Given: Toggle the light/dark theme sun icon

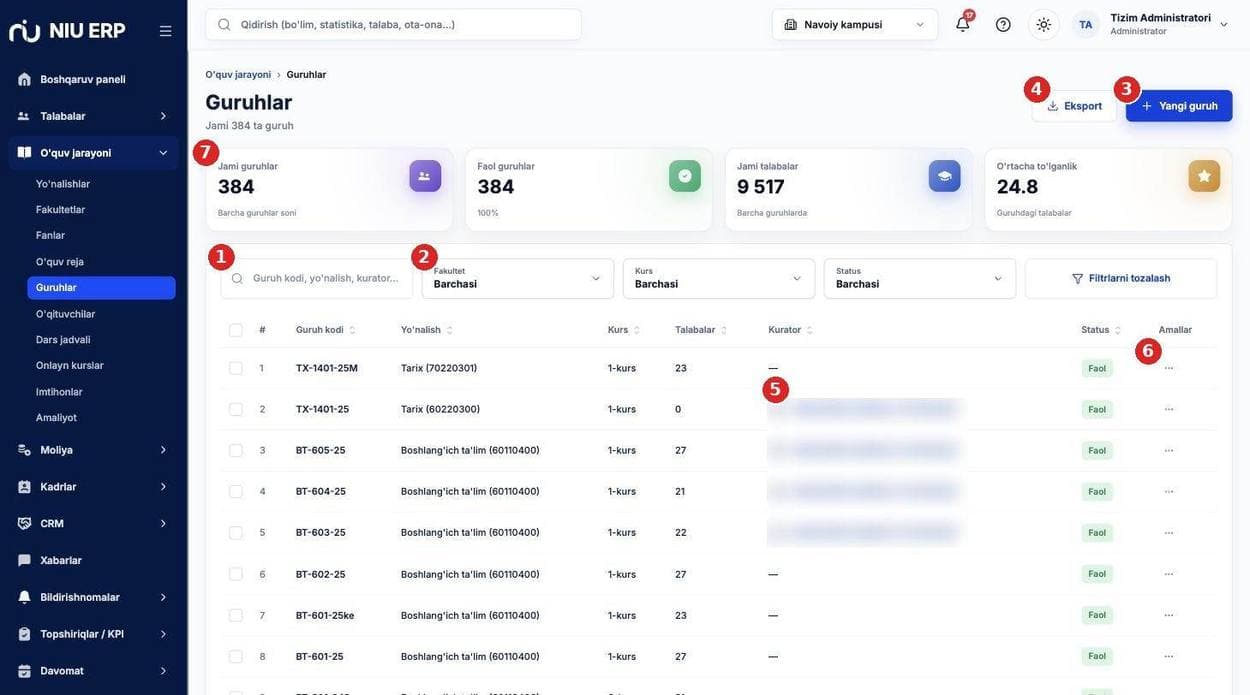Looking at the screenshot, I should click(1043, 24).
